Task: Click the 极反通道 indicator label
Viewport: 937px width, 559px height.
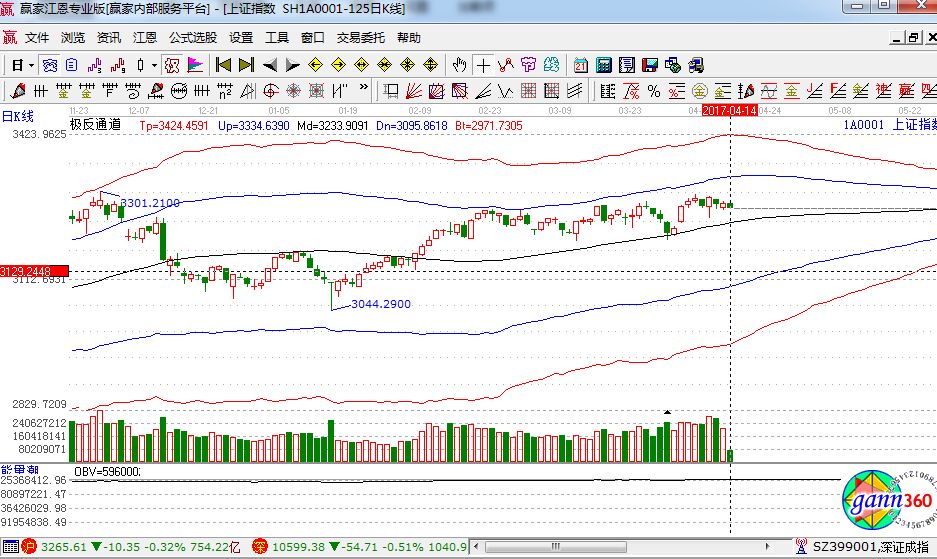Action: click(x=95, y=125)
